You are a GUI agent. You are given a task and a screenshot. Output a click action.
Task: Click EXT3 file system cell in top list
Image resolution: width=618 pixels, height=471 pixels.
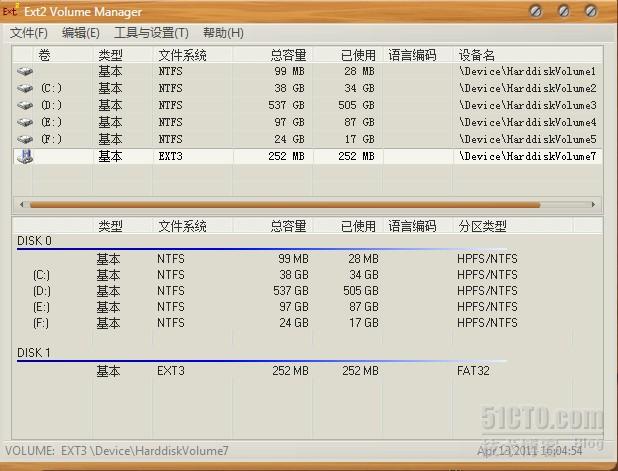coord(170,156)
